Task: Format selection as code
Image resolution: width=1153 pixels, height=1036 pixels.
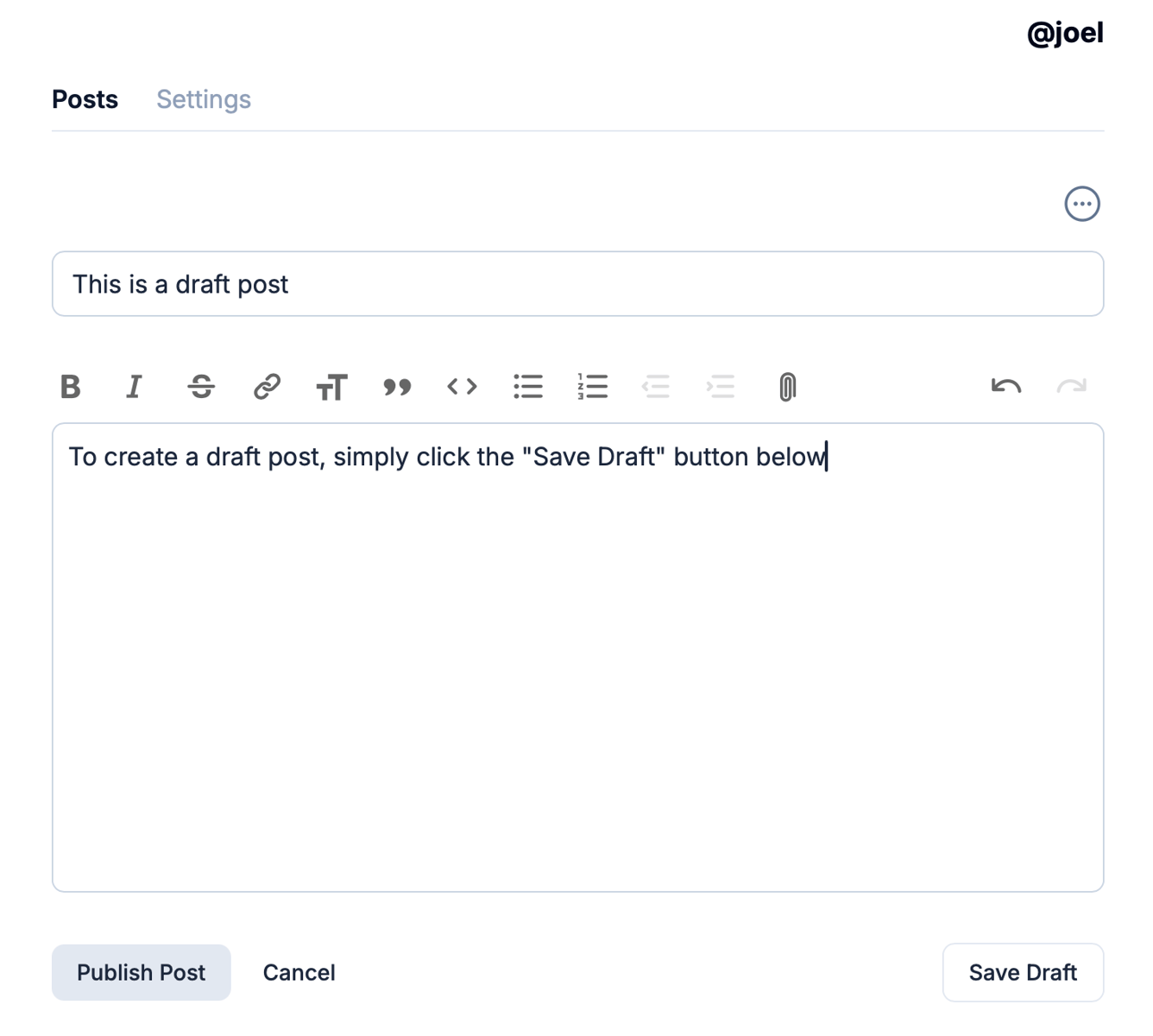Action: pos(462,387)
